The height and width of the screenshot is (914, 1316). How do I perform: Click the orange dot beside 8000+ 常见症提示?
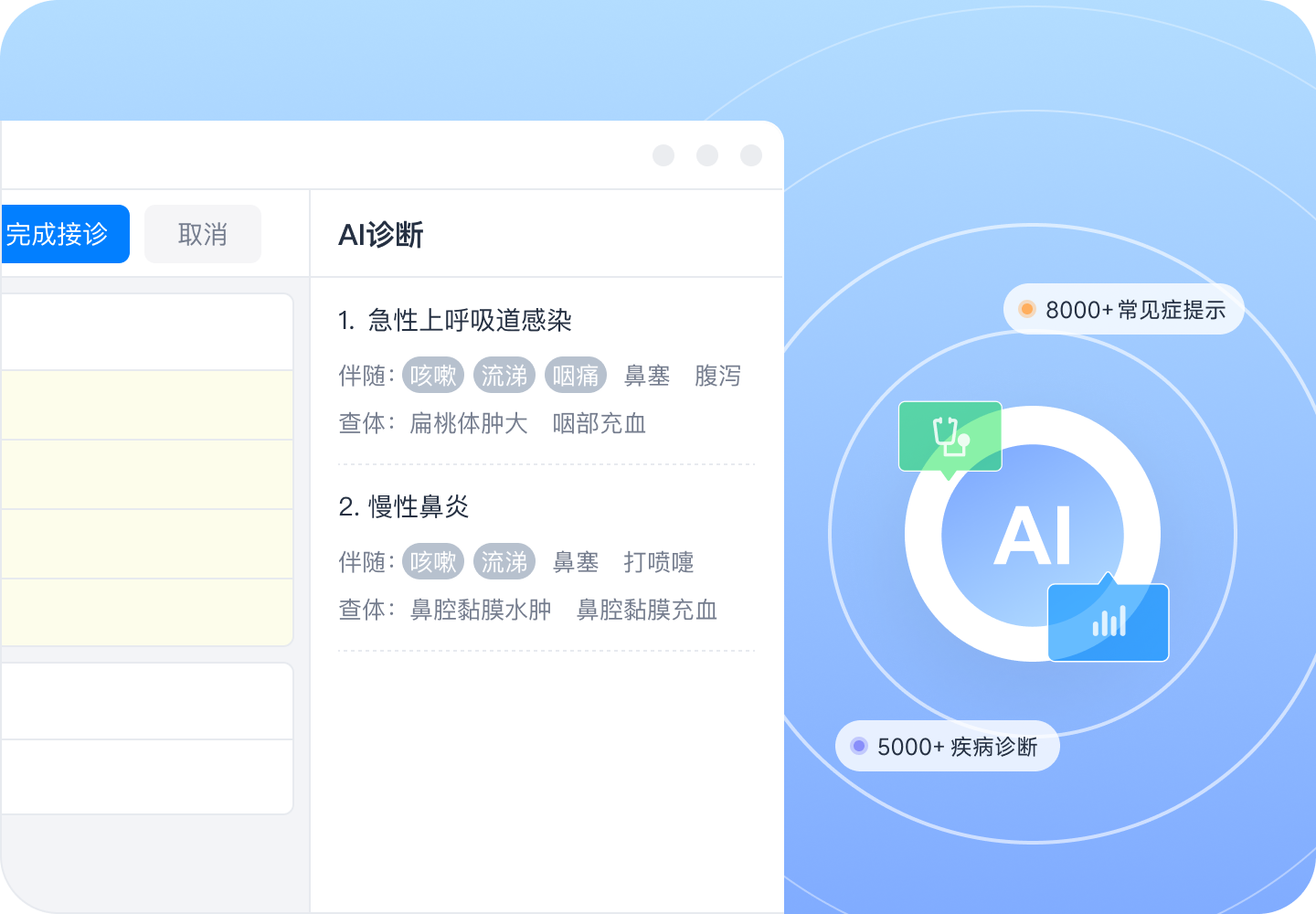1026,309
